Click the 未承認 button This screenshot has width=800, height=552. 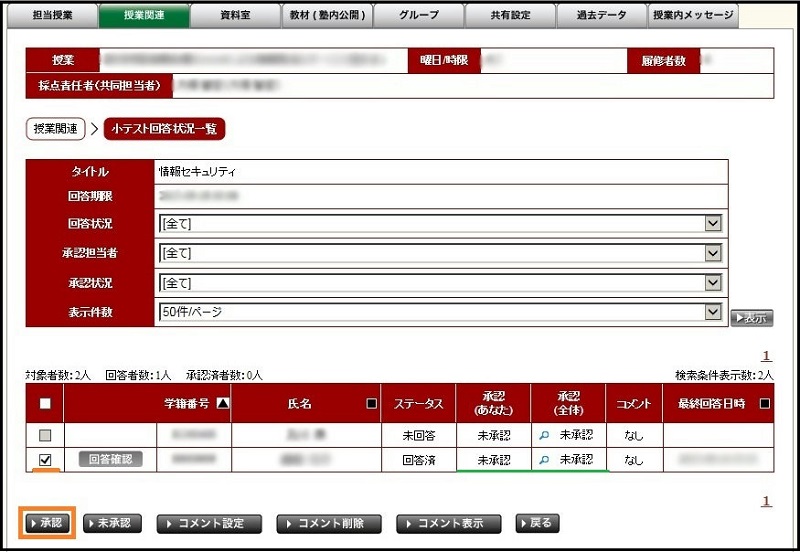(113, 523)
